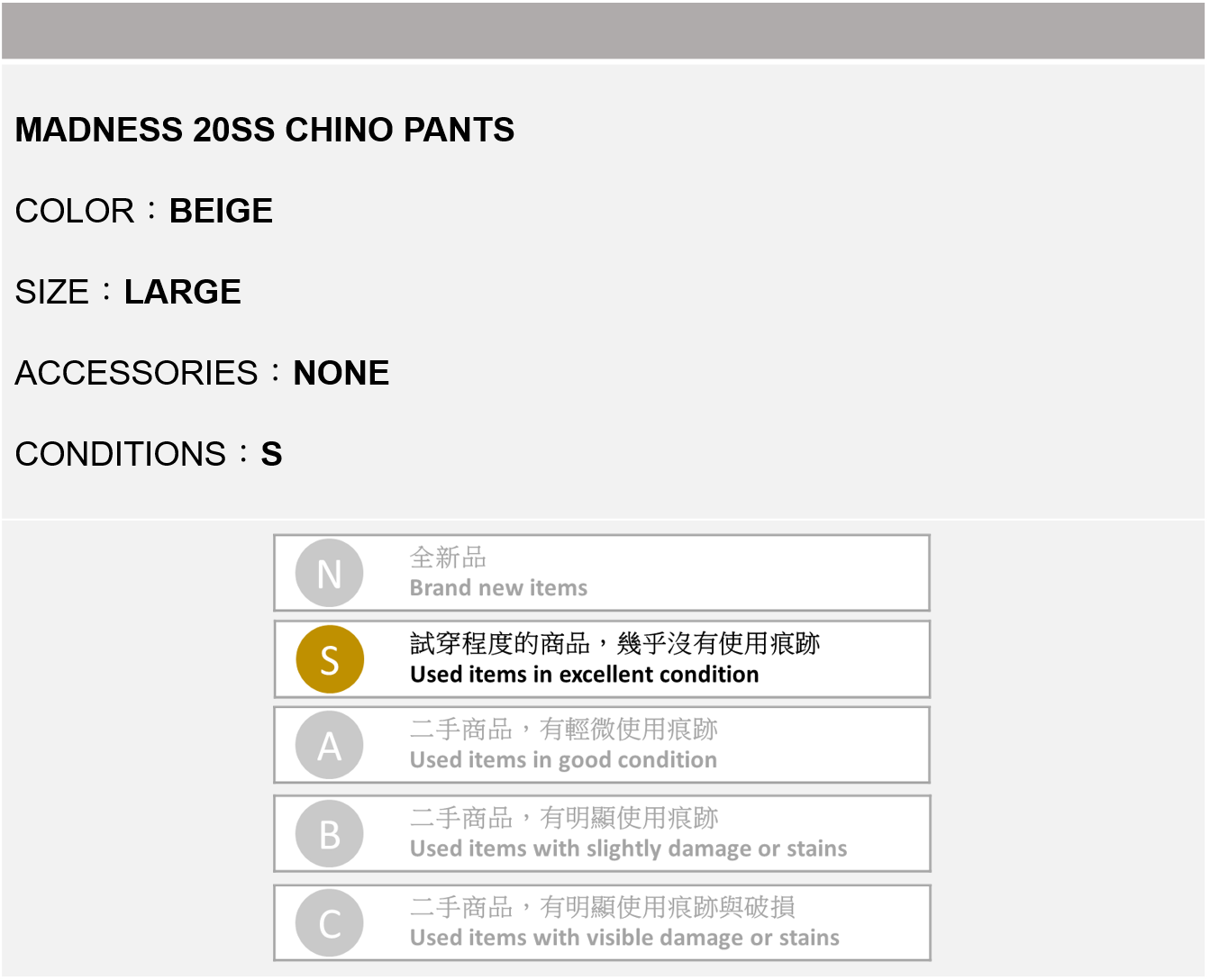Image resolution: width=1210 pixels, height=980 pixels.
Task: Click the S conditions value
Action: point(271,454)
